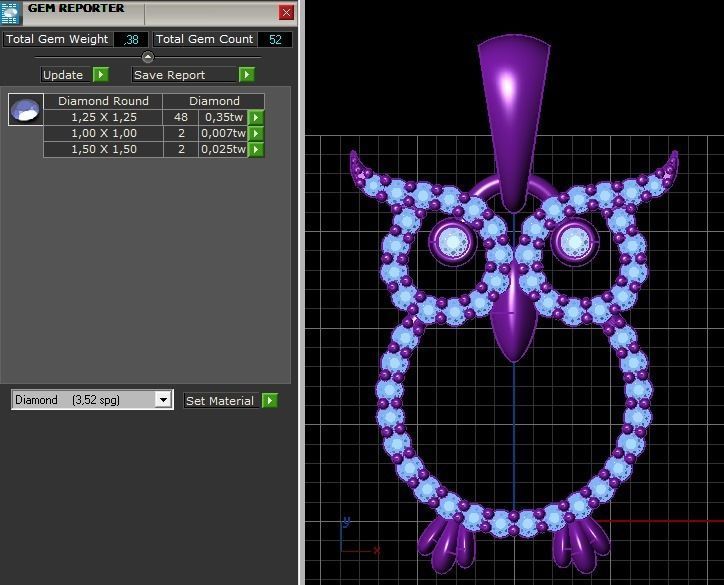724x585 pixels.
Task: Click the Total Gem Weight label
Action: coord(57,39)
